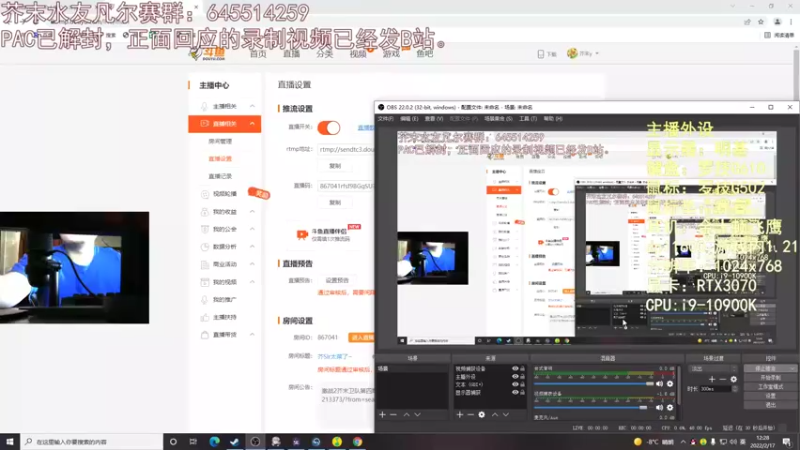The image size is (800, 450).
Task: Open 房间管理 in sidebar
Action: (220, 141)
